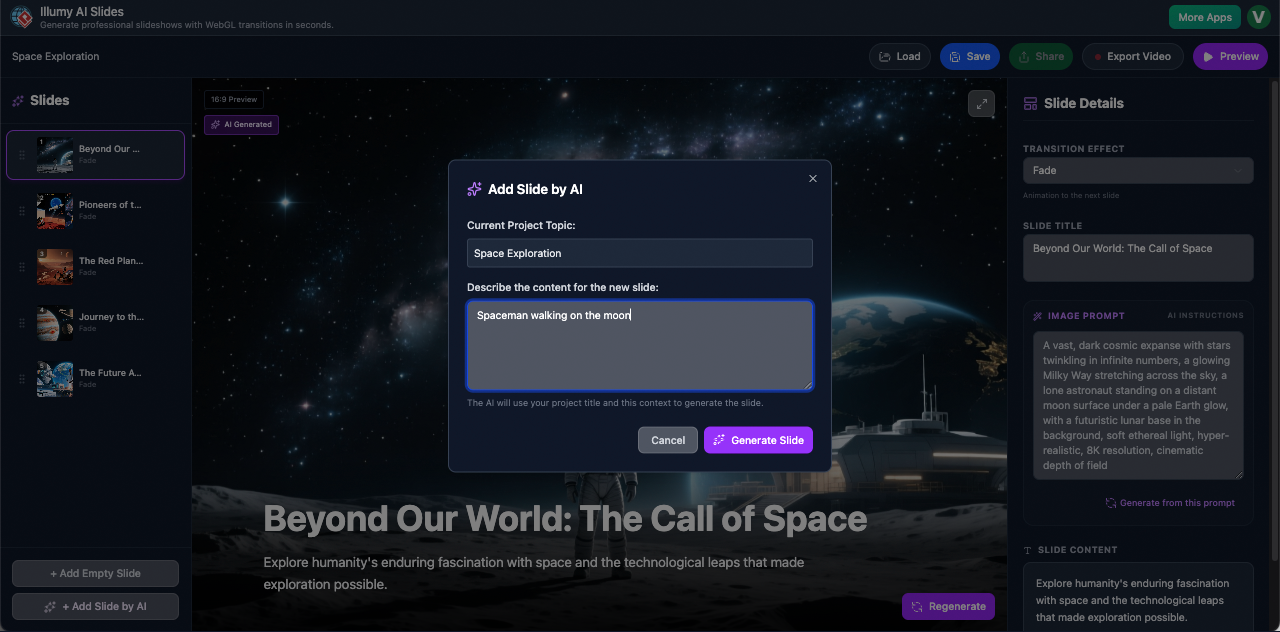Image resolution: width=1280 pixels, height=632 pixels.
Task: Click the Add Empty Slide button
Action: pyautogui.click(x=95, y=574)
